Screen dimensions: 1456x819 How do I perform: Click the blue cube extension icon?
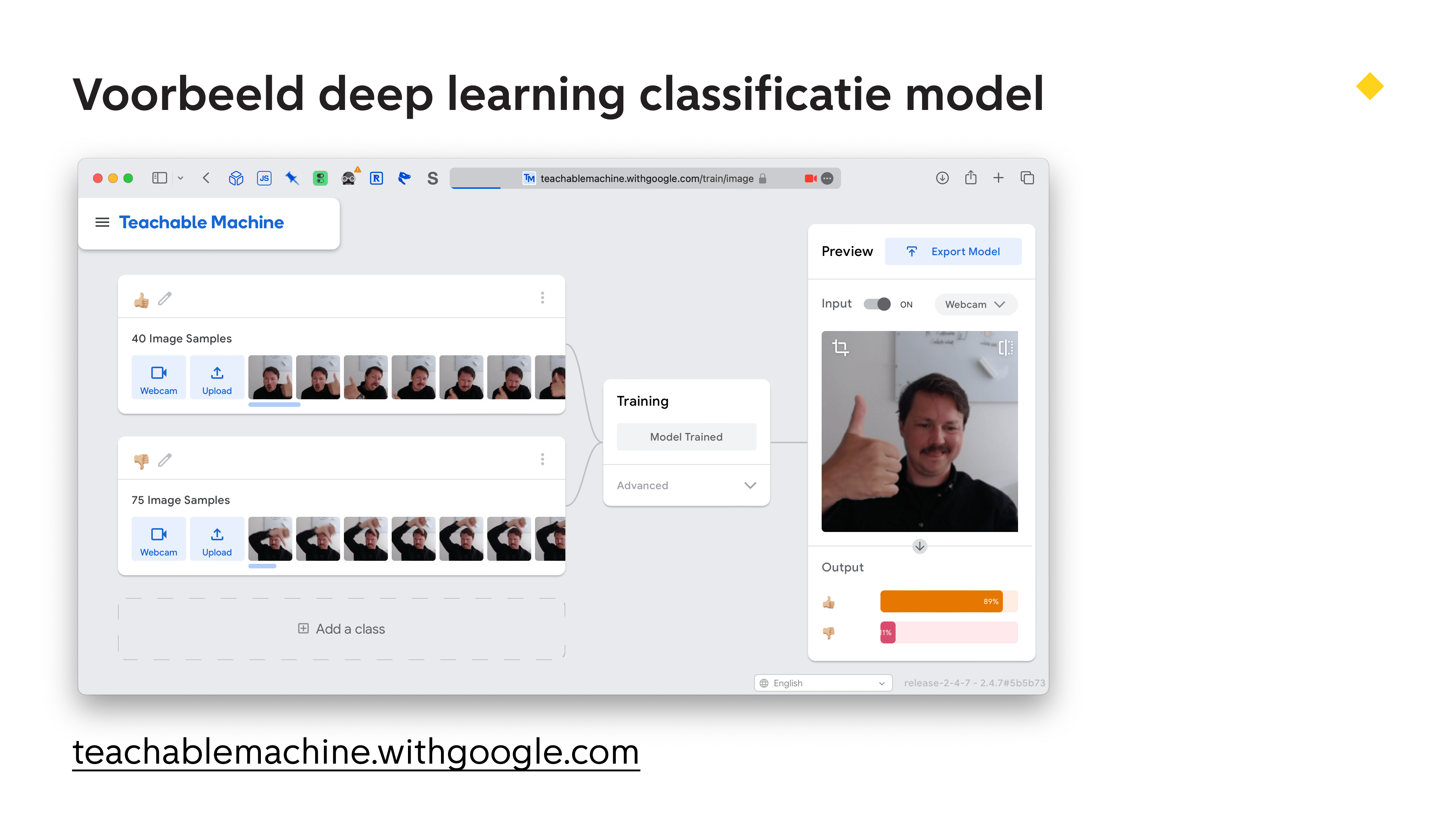pyautogui.click(x=236, y=179)
